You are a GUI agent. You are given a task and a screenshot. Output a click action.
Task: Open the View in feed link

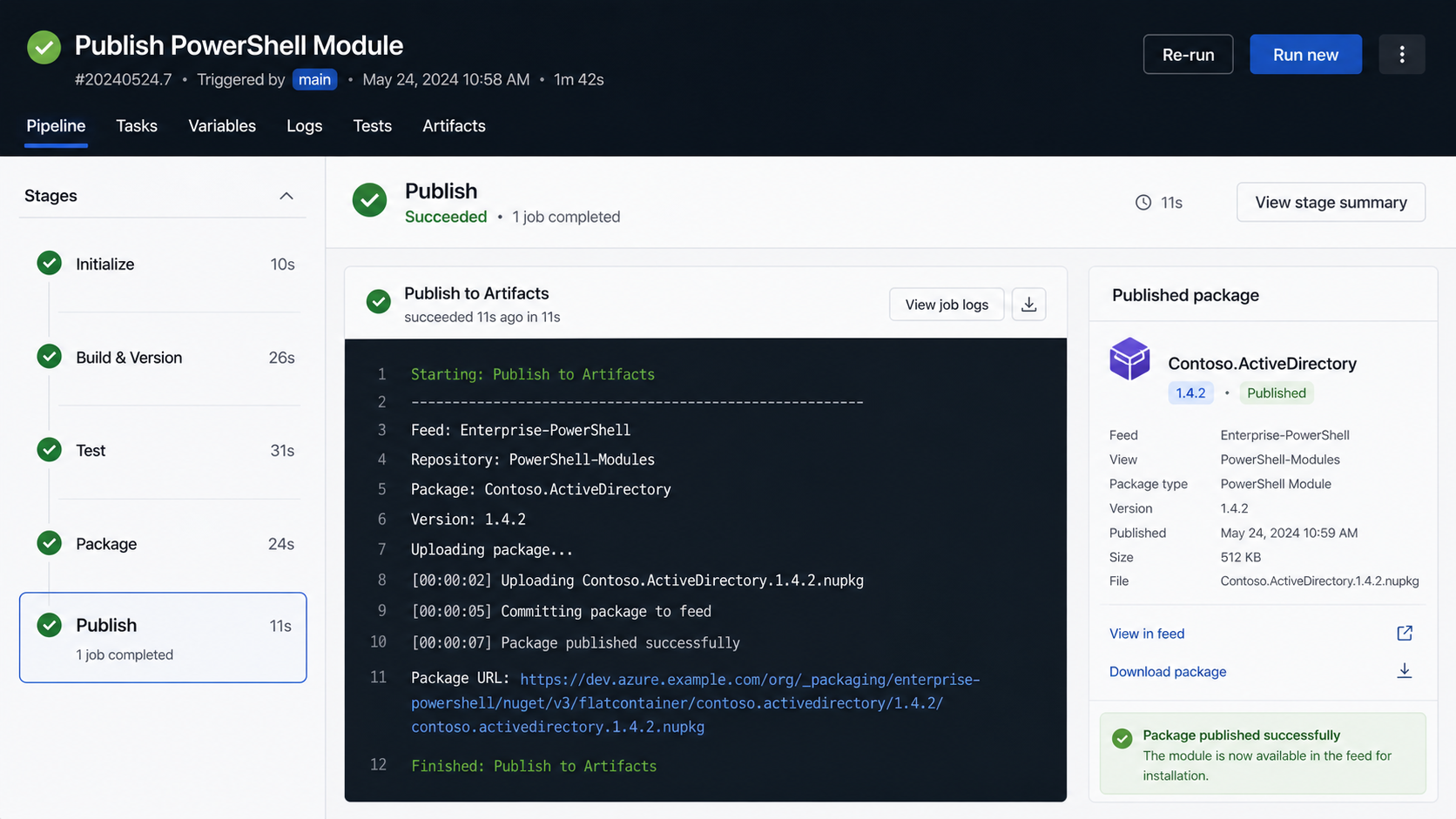[x=1146, y=634]
